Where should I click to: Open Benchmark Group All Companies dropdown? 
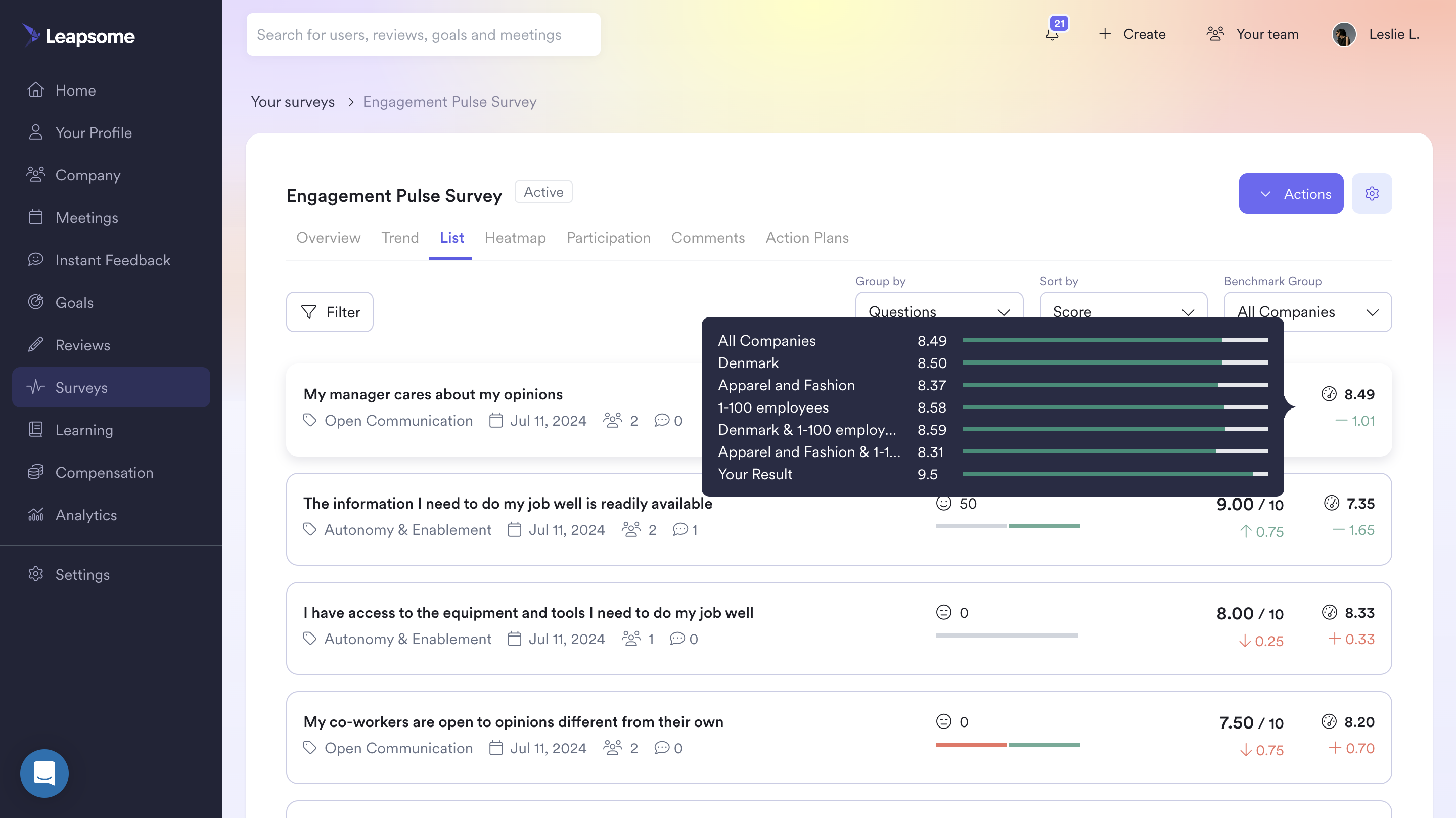1307,311
